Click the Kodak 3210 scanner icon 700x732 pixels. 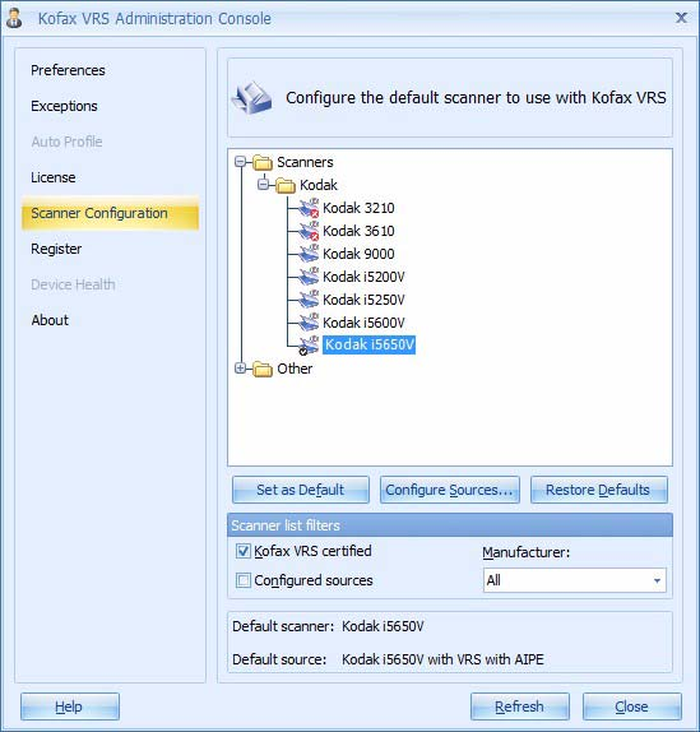[309, 208]
